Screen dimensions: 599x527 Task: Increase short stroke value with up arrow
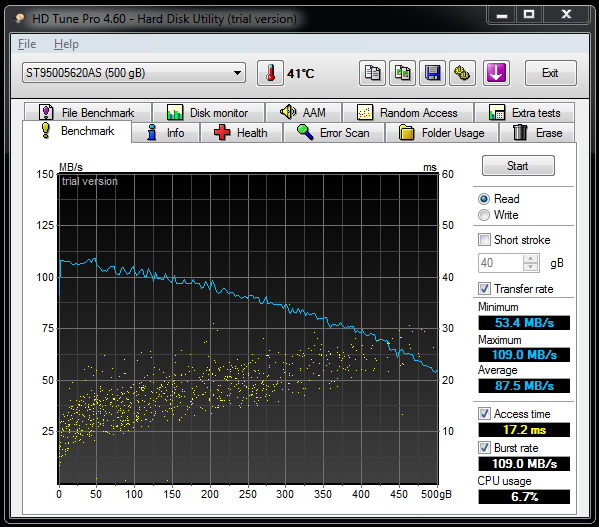(530, 259)
